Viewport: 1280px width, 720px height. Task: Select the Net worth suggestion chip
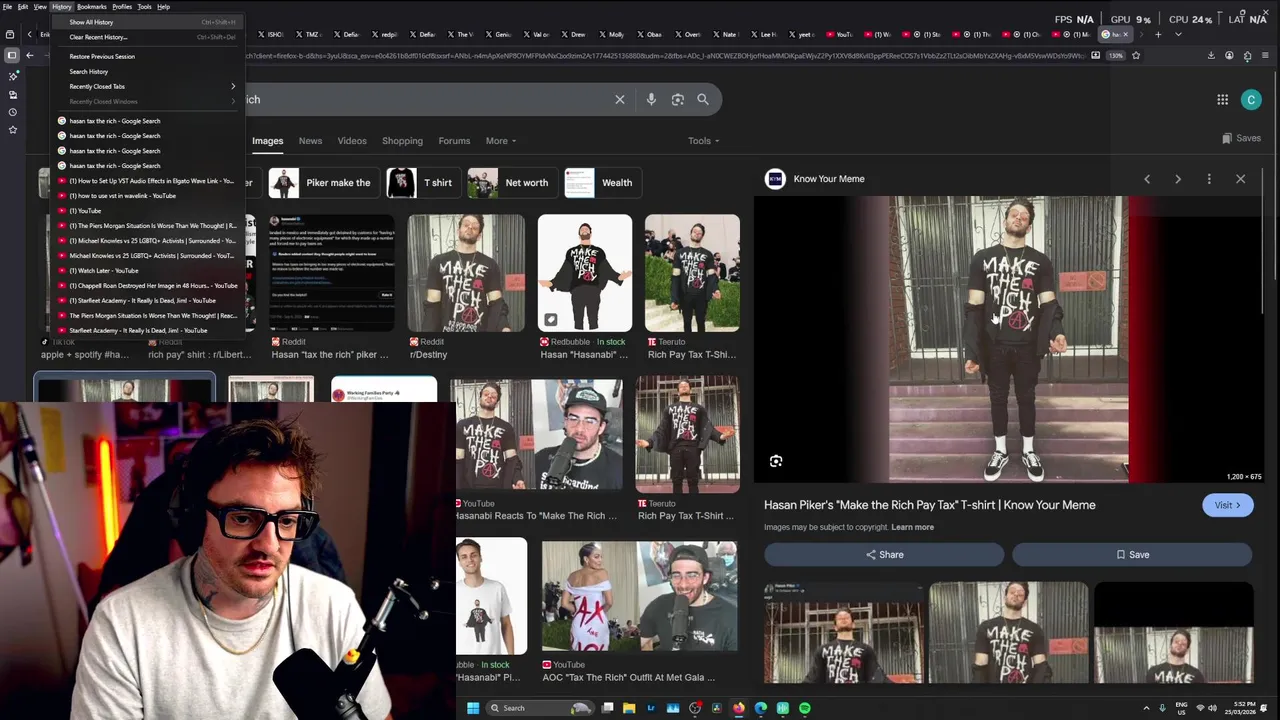tap(511, 183)
